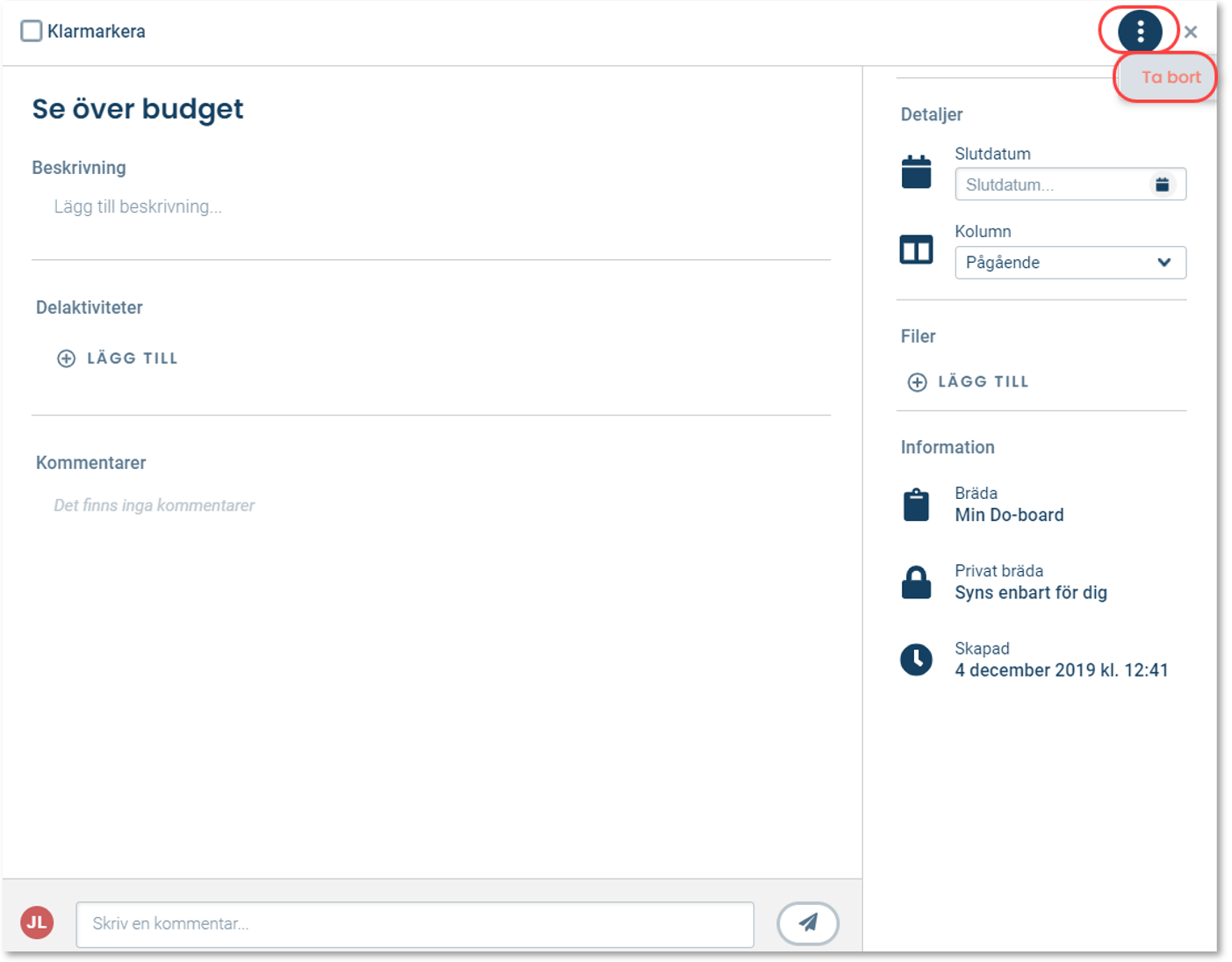Click the large calendar icon beside Slutdatum
Screen dimensions: 1232x962
point(916,172)
